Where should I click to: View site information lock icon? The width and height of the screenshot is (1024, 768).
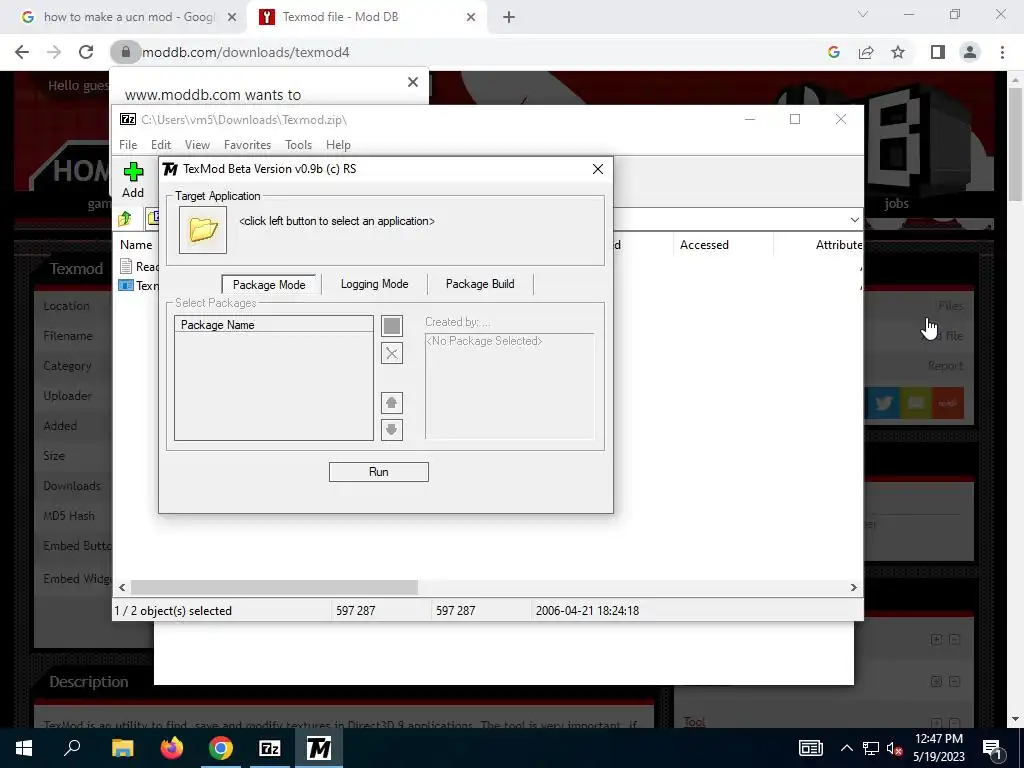tap(125, 52)
